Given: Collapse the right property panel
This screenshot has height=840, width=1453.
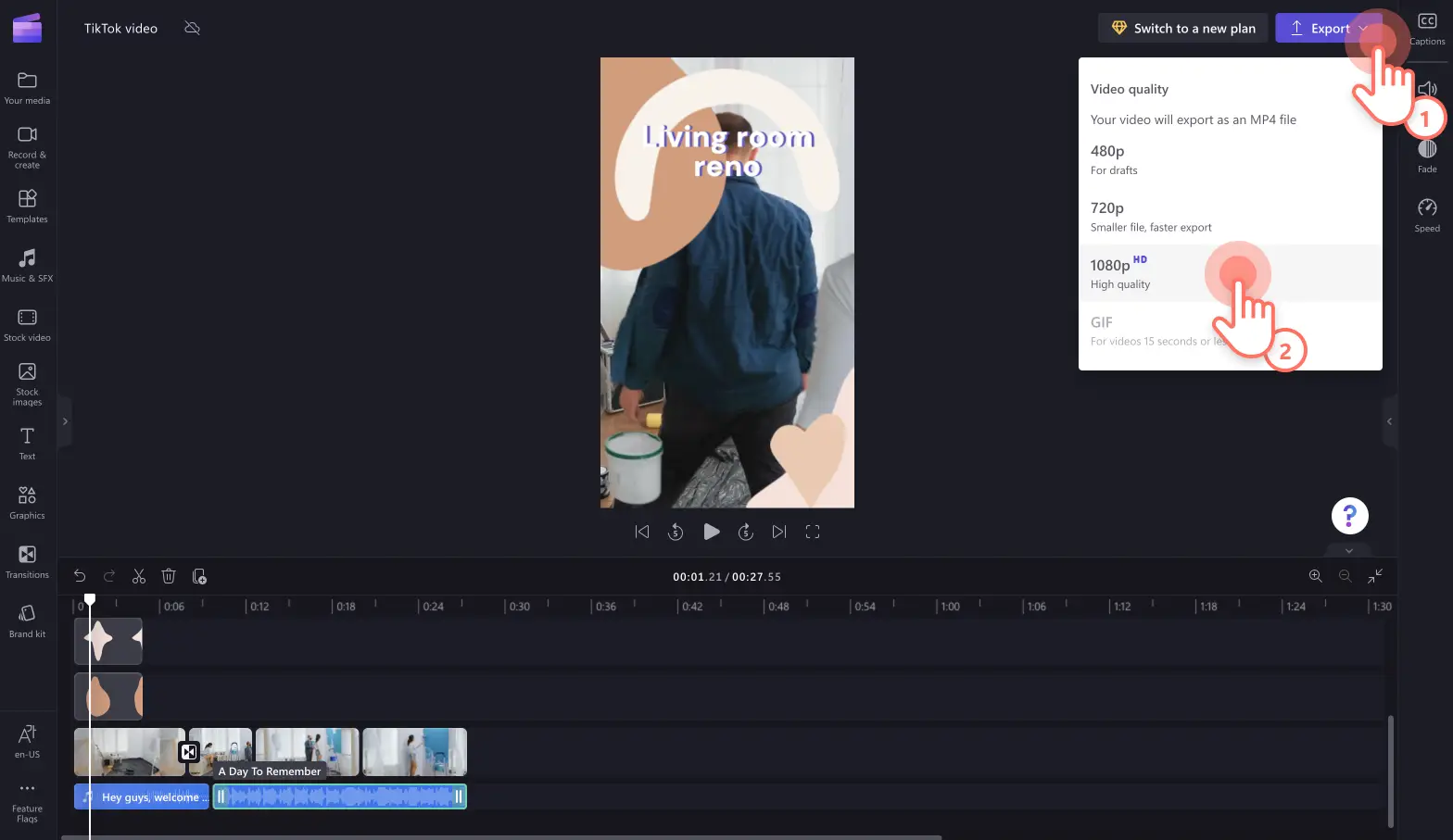Looking at the screenshot, I should tap(1389, 421).
